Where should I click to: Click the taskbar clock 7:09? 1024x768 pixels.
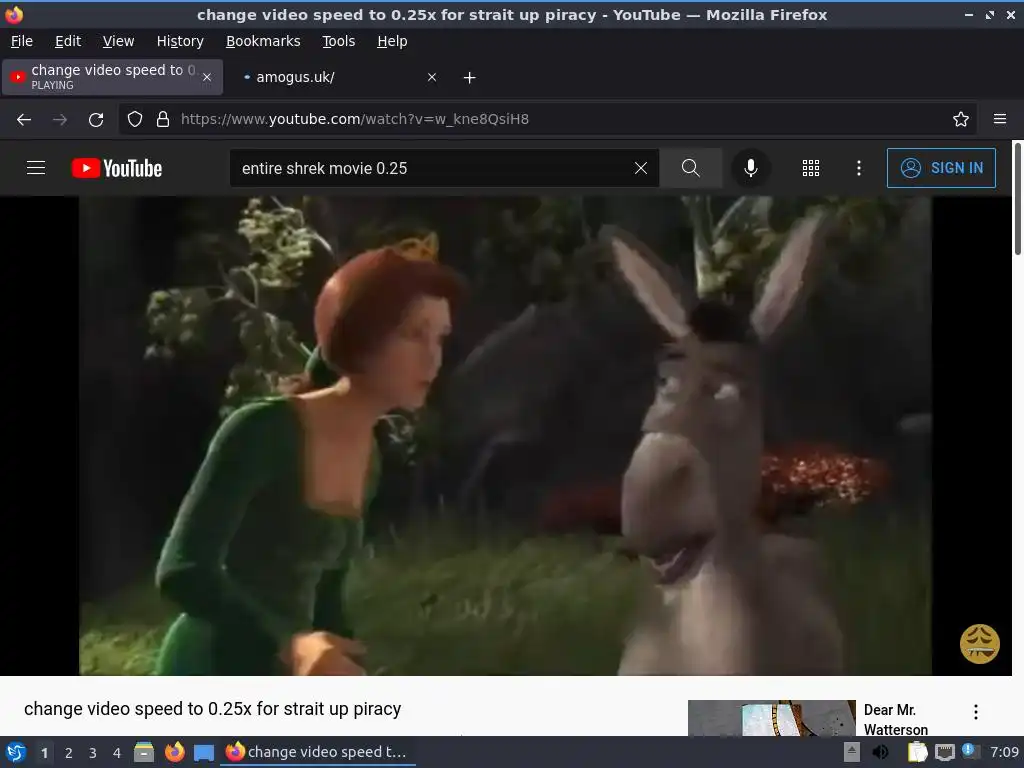tap(1004, 752)
